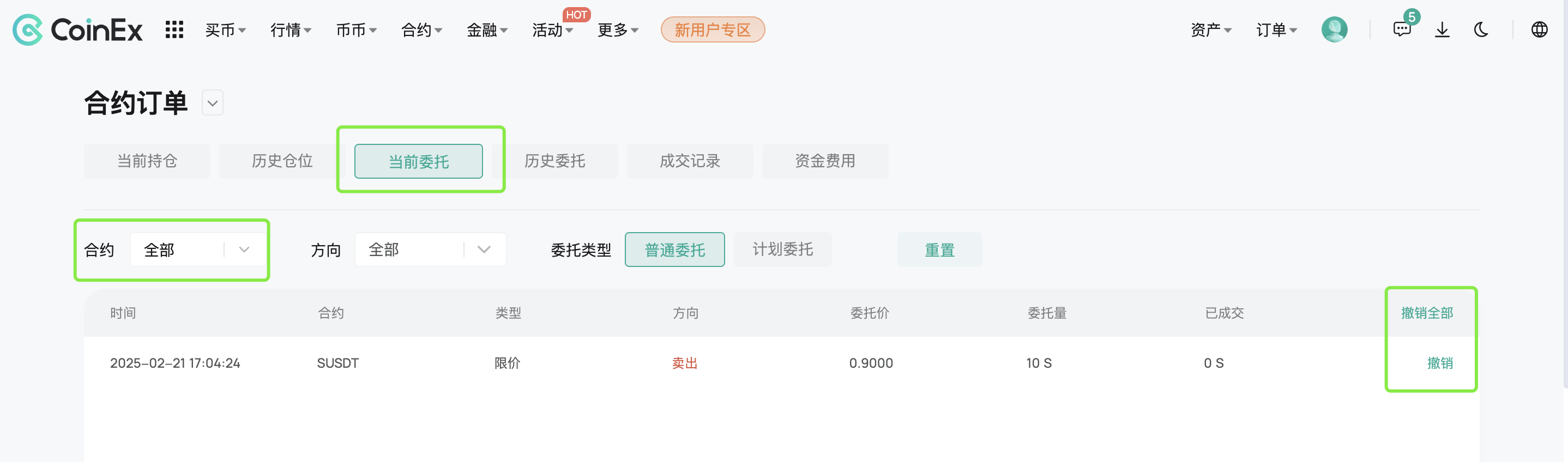
Task: Click the download app icon
Action: click(1442, 30)
